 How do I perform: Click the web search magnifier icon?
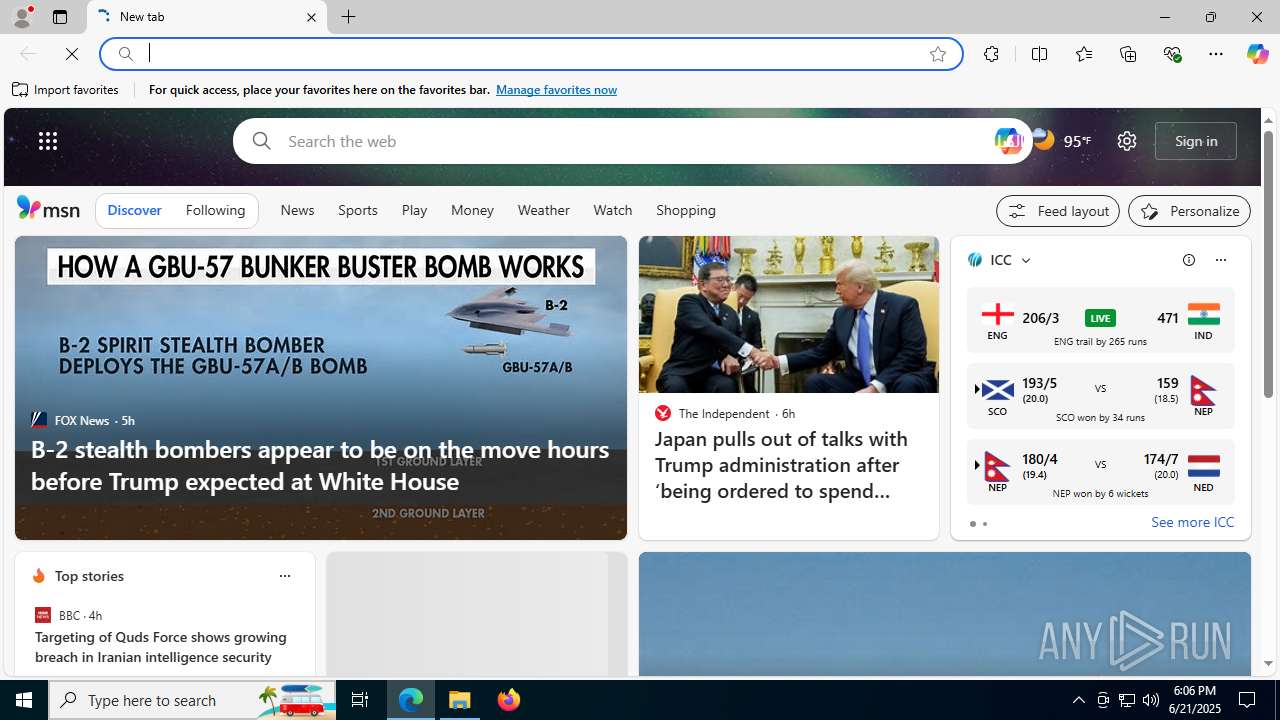click(261, 141)
